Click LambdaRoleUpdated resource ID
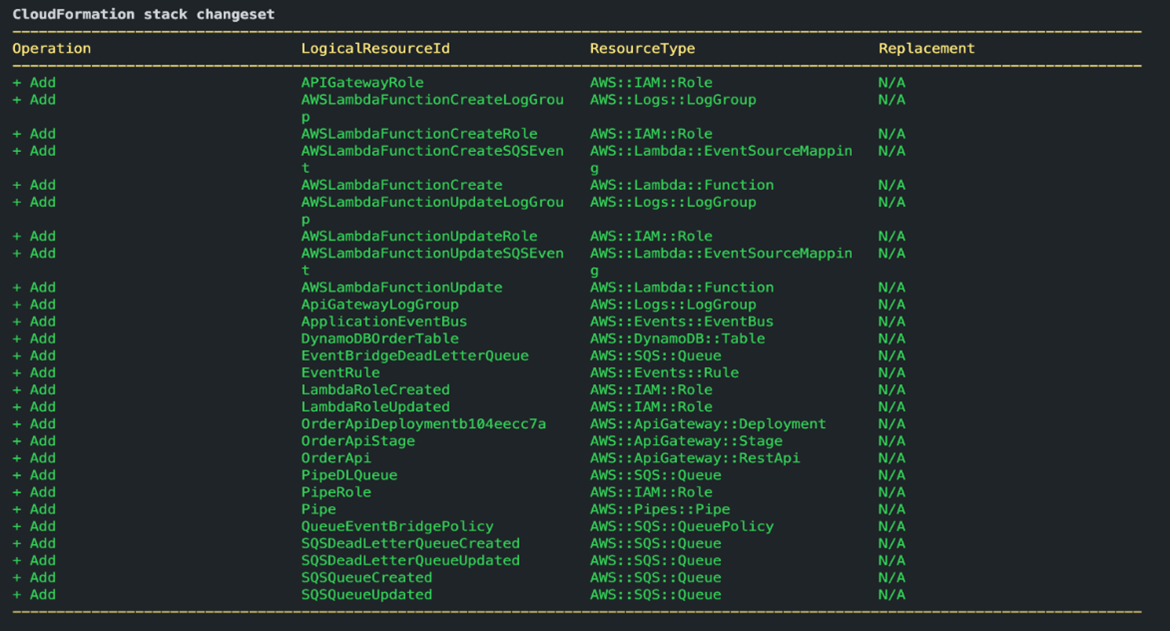The image size is (1170, 631). click(375, 407)
